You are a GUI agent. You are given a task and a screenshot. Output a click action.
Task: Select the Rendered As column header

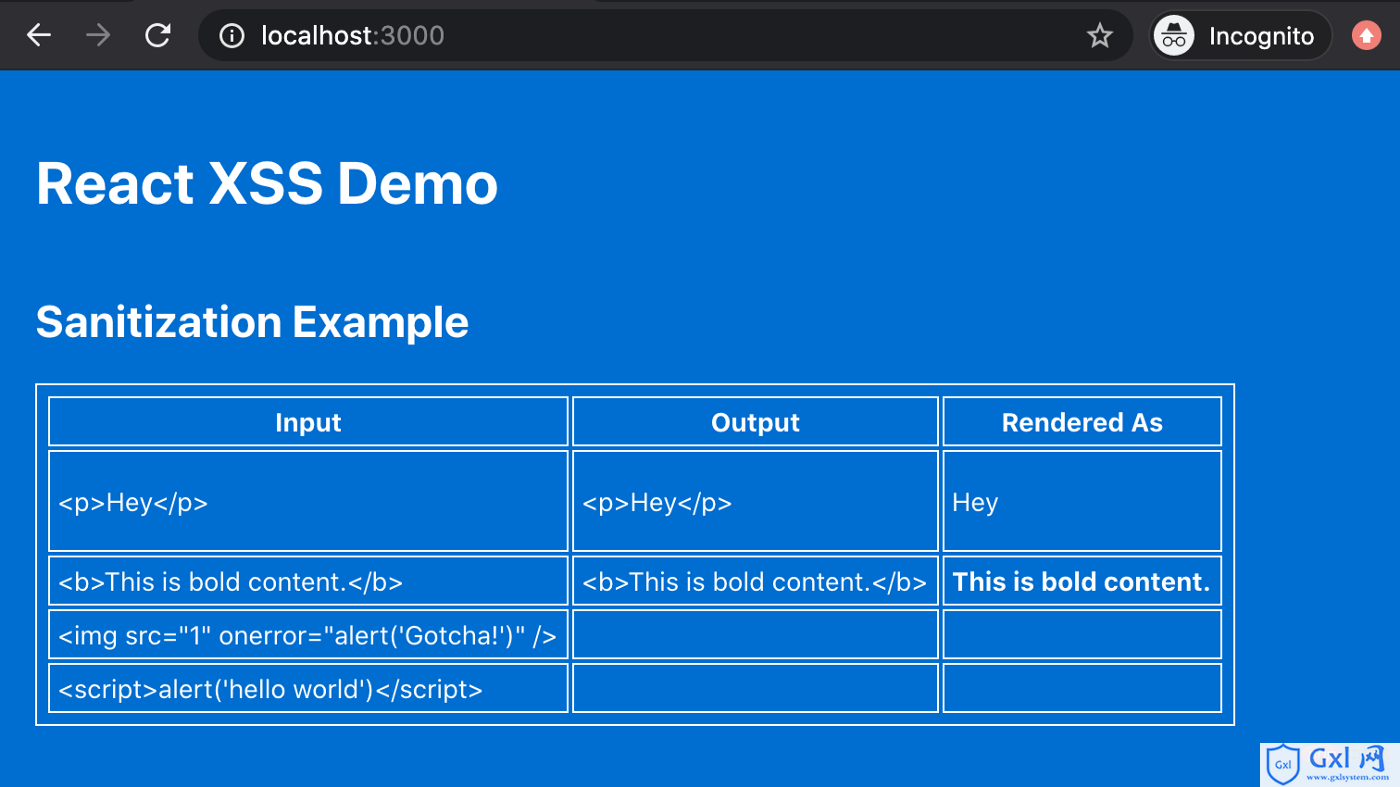tap(1082, 422)
